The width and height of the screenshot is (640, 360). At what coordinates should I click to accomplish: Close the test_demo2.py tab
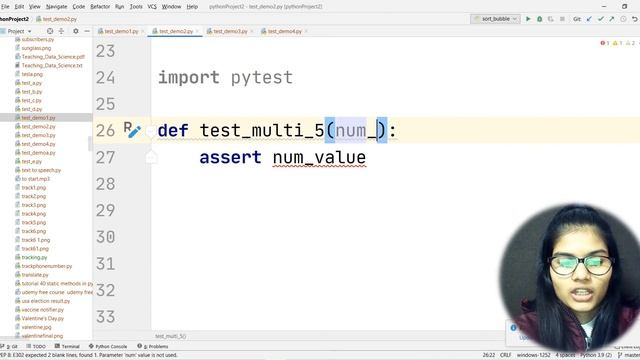198,31
